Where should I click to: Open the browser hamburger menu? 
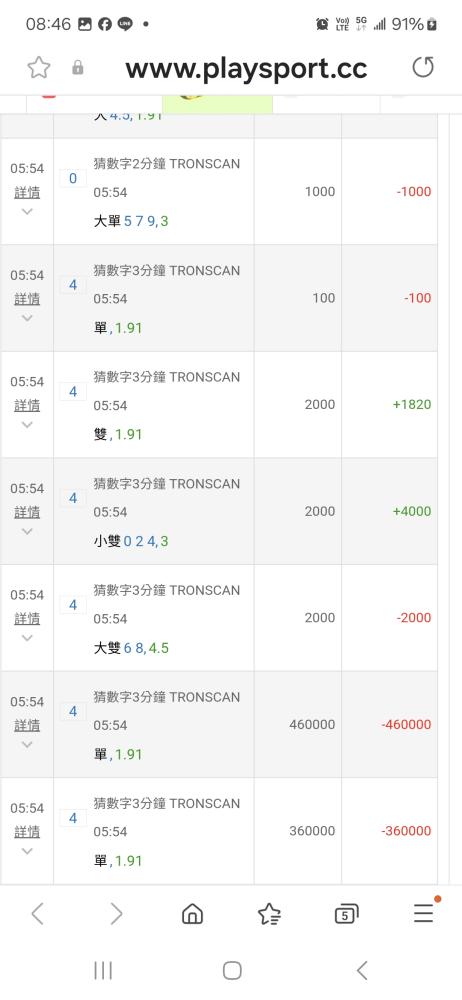coord(424,913)
